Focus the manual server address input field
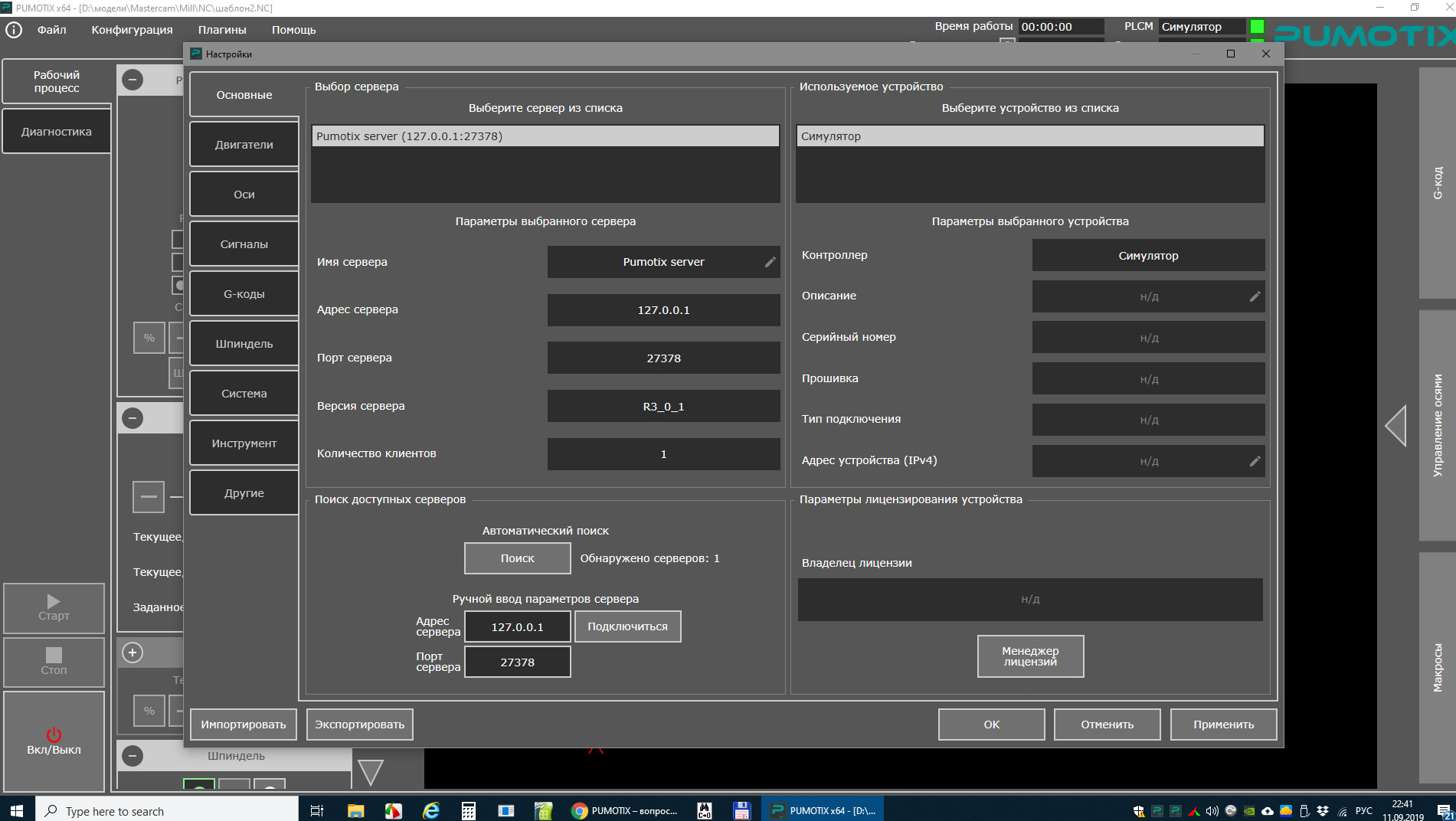This screenshot has width=1456, height=821. coord(518,626)
